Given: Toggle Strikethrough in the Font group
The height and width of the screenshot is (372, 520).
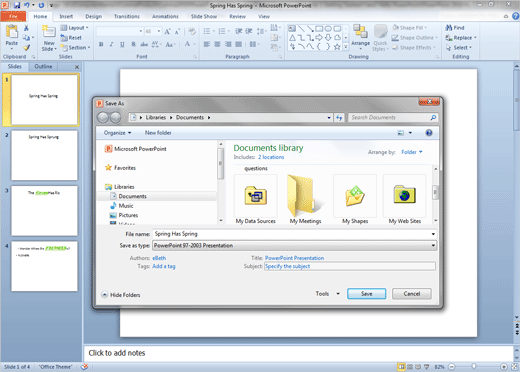Looking at the screenshot, I should tap(144, 44).
